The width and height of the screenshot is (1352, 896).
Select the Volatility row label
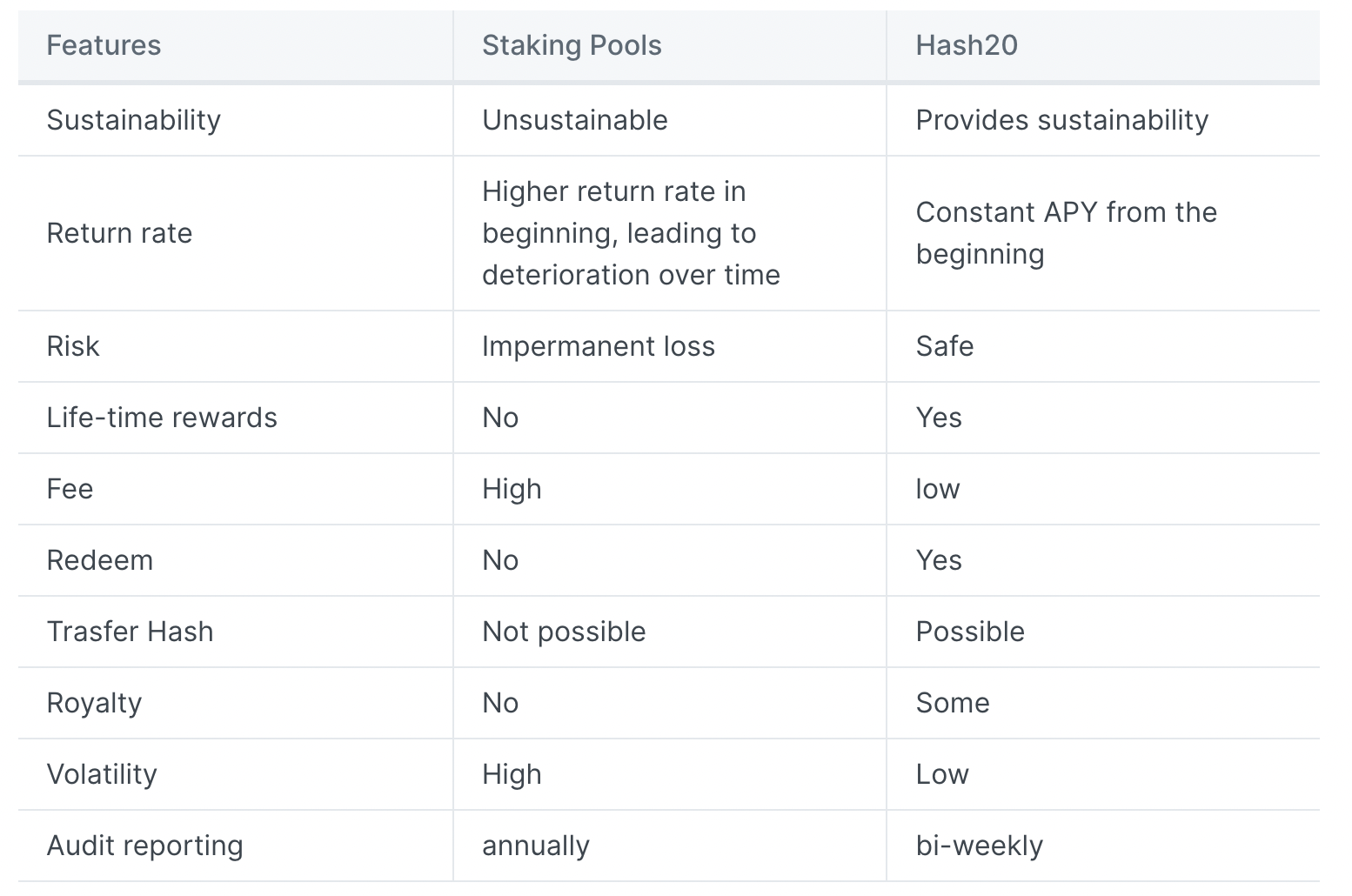coord(102,774)
